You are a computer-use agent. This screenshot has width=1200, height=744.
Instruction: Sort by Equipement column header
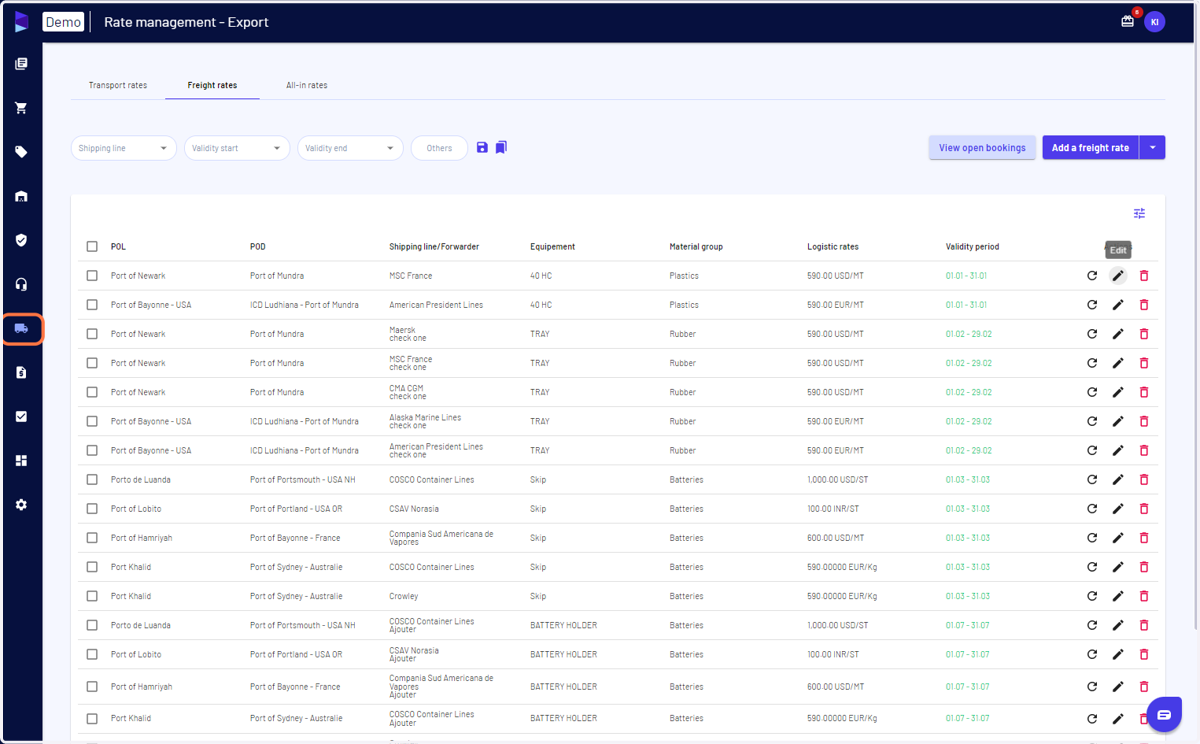click(x=553, y=247)
